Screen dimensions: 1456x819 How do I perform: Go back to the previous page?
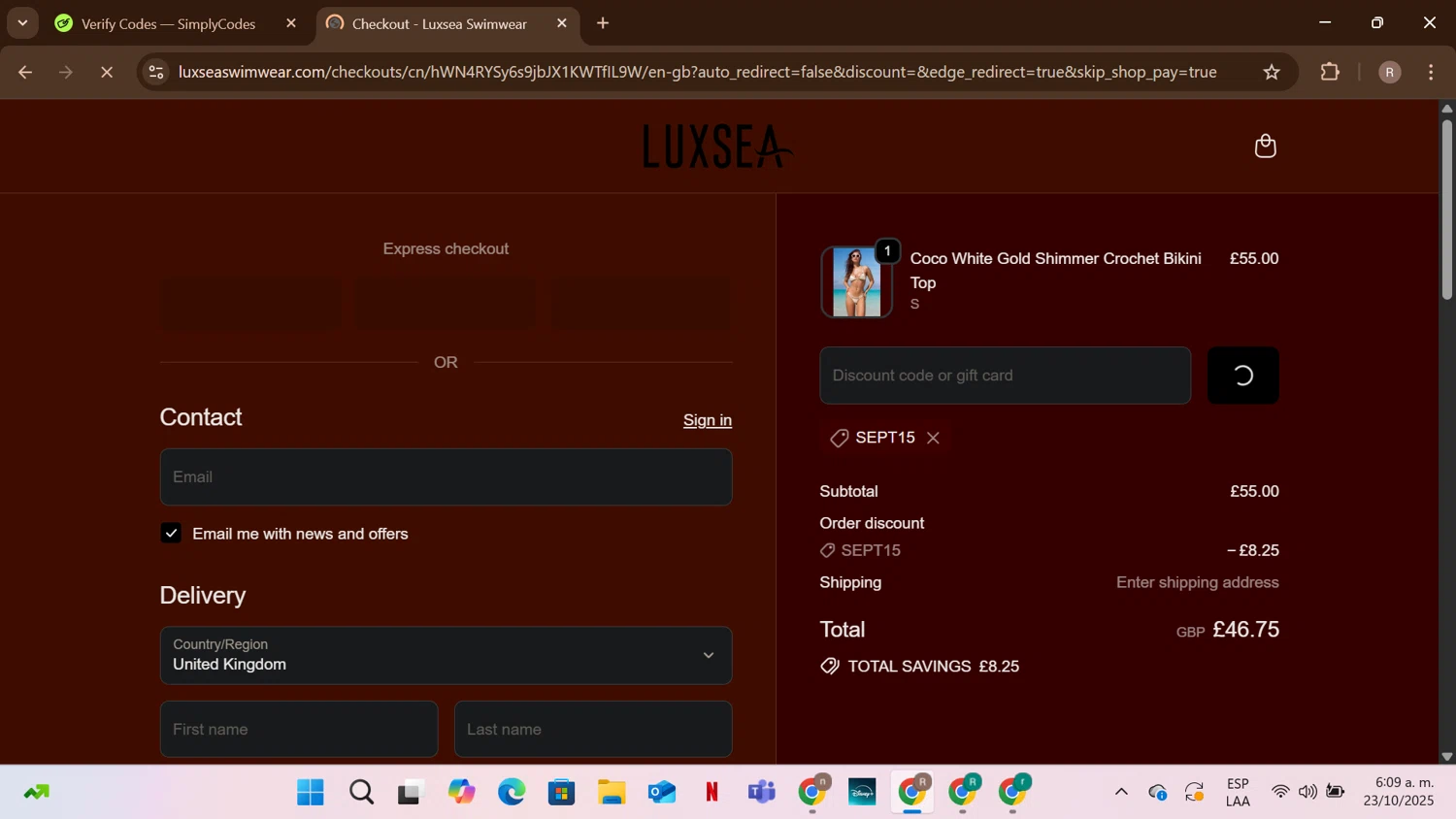[25, 72]
